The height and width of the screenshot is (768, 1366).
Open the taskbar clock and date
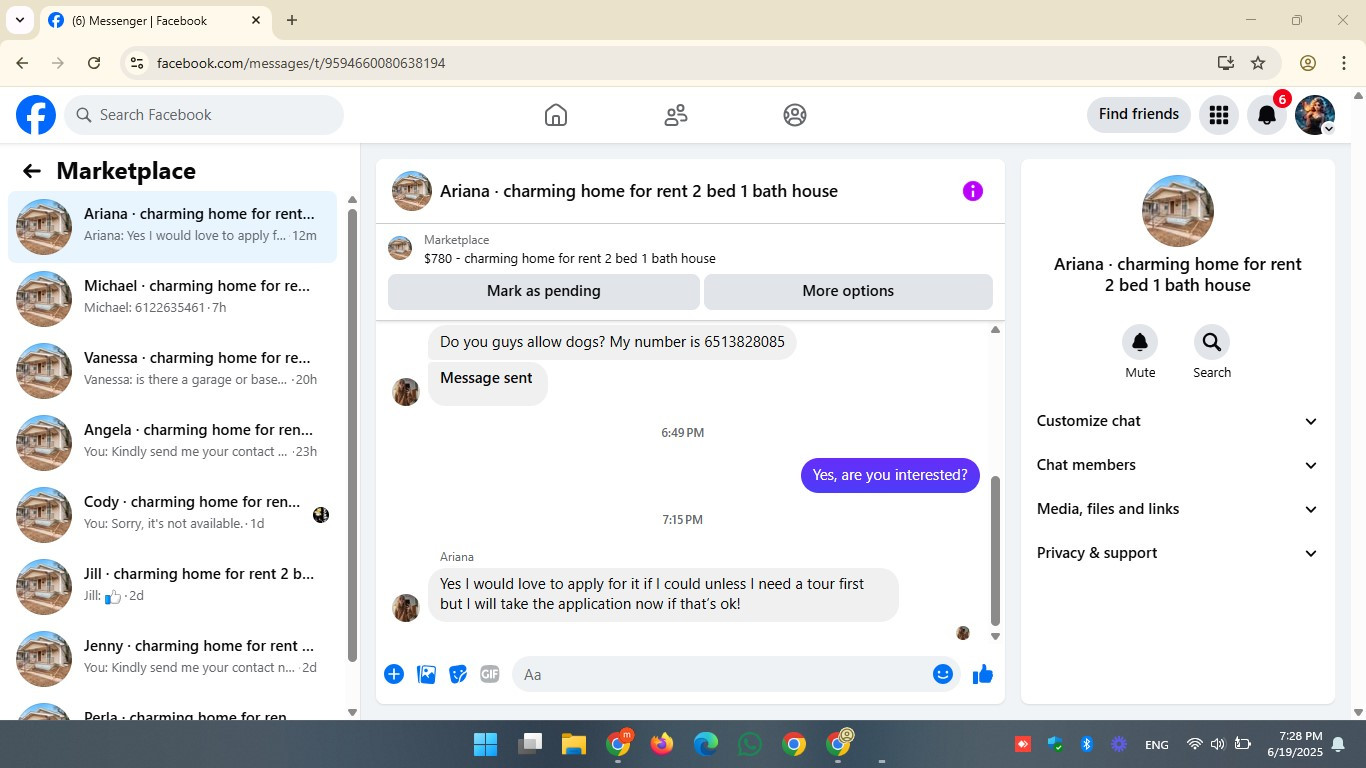tap(1295, 744)
